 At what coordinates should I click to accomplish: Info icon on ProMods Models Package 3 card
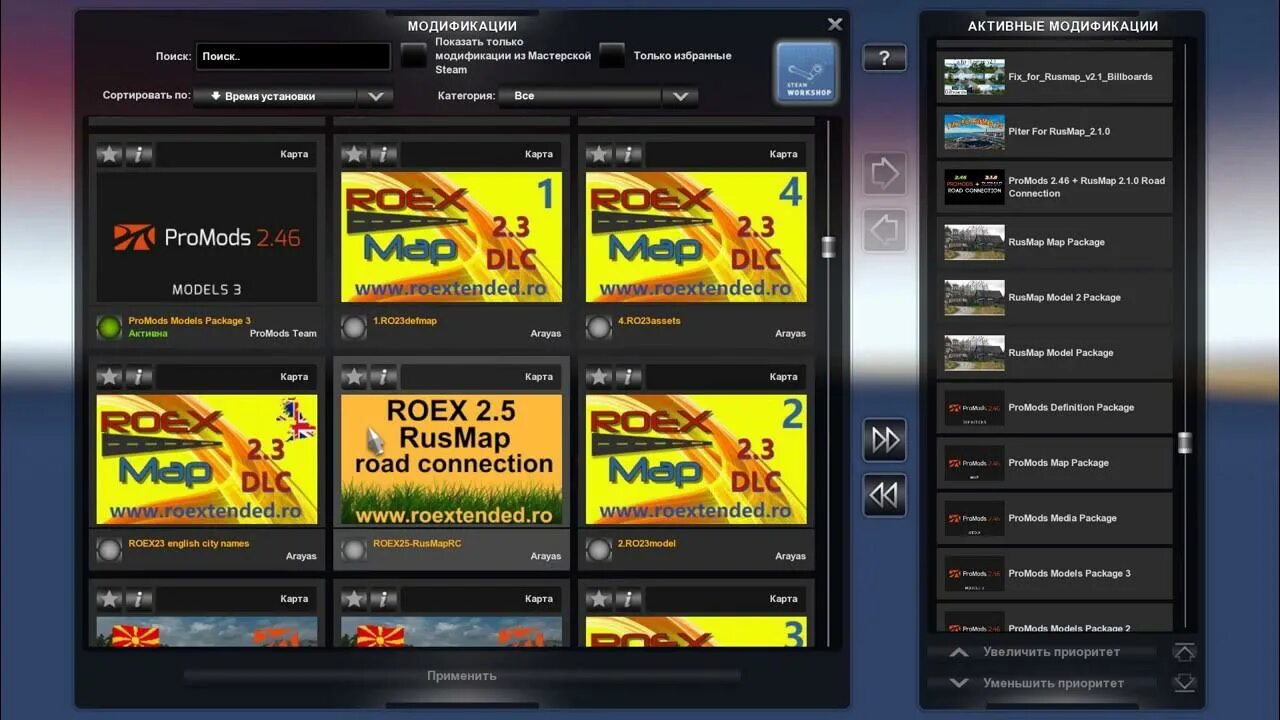click(139, 154)
